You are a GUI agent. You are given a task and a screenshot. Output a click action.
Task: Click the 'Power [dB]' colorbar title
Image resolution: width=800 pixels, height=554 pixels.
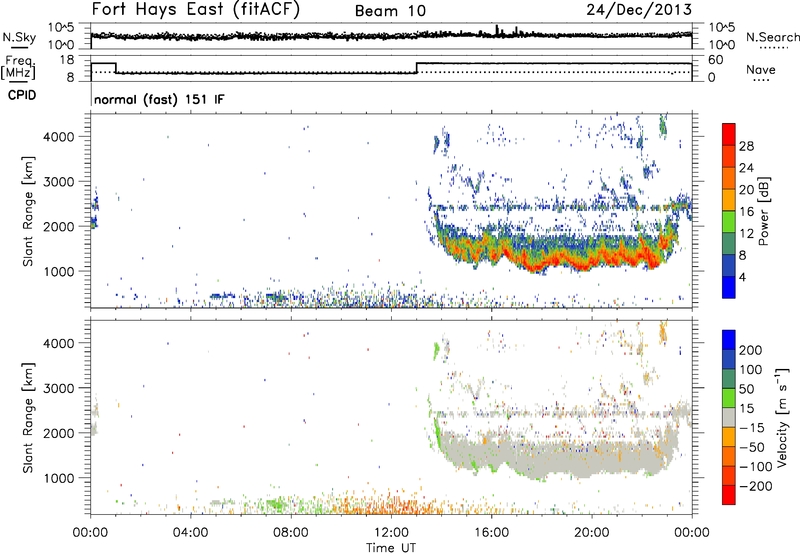[763, 211]
